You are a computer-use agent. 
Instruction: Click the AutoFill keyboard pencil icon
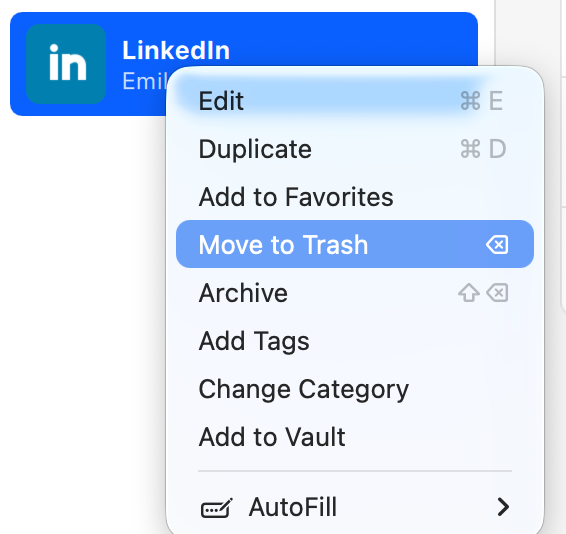pyautogui.click(x=217, y=508)
